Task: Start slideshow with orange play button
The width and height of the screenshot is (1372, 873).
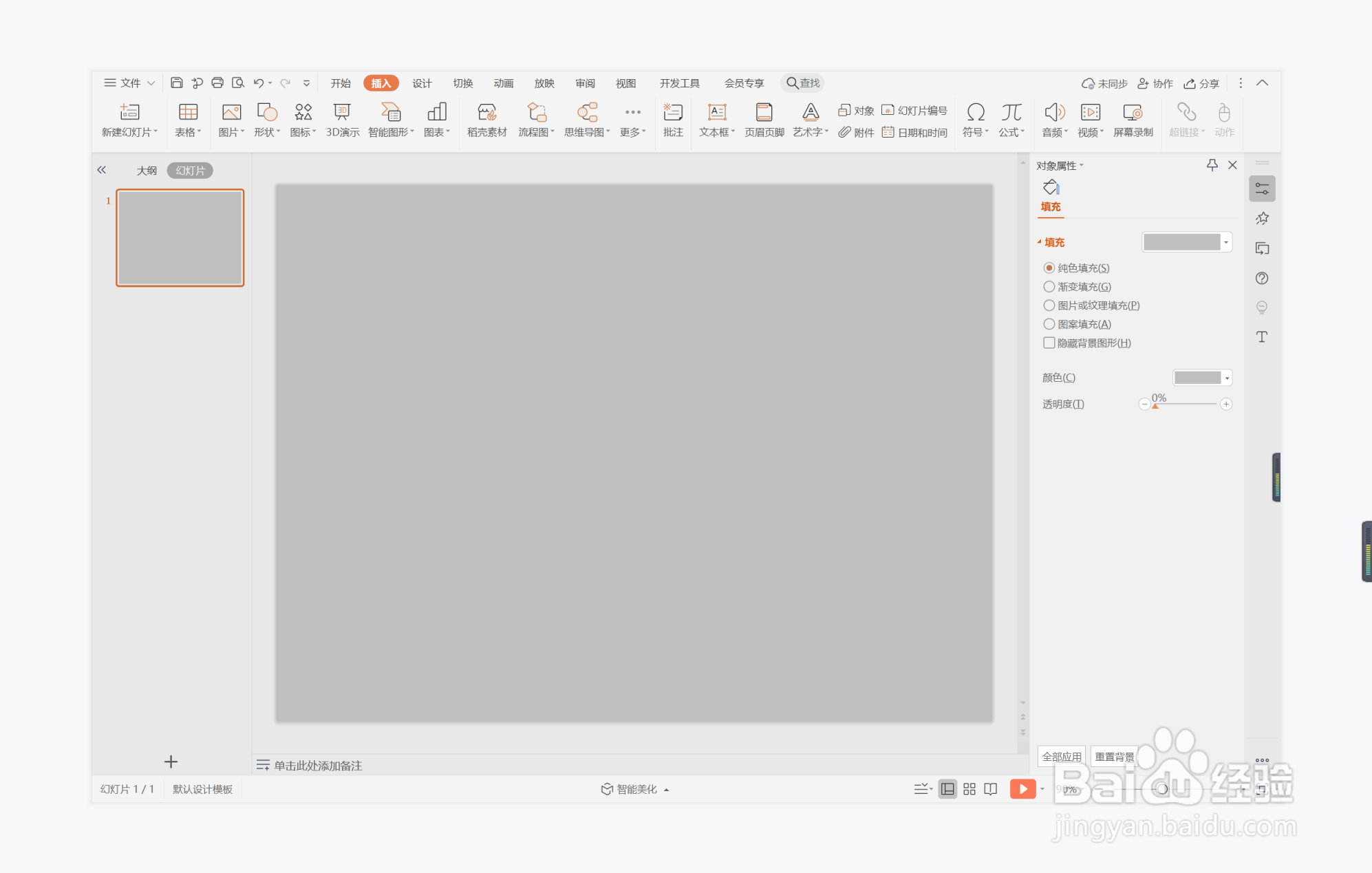Action: (1022, 789)
